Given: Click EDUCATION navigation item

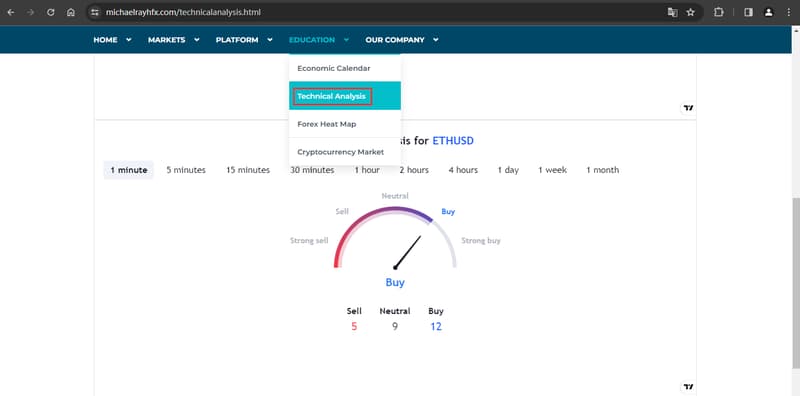Looking at the screenshot, I should pos(312,40).
